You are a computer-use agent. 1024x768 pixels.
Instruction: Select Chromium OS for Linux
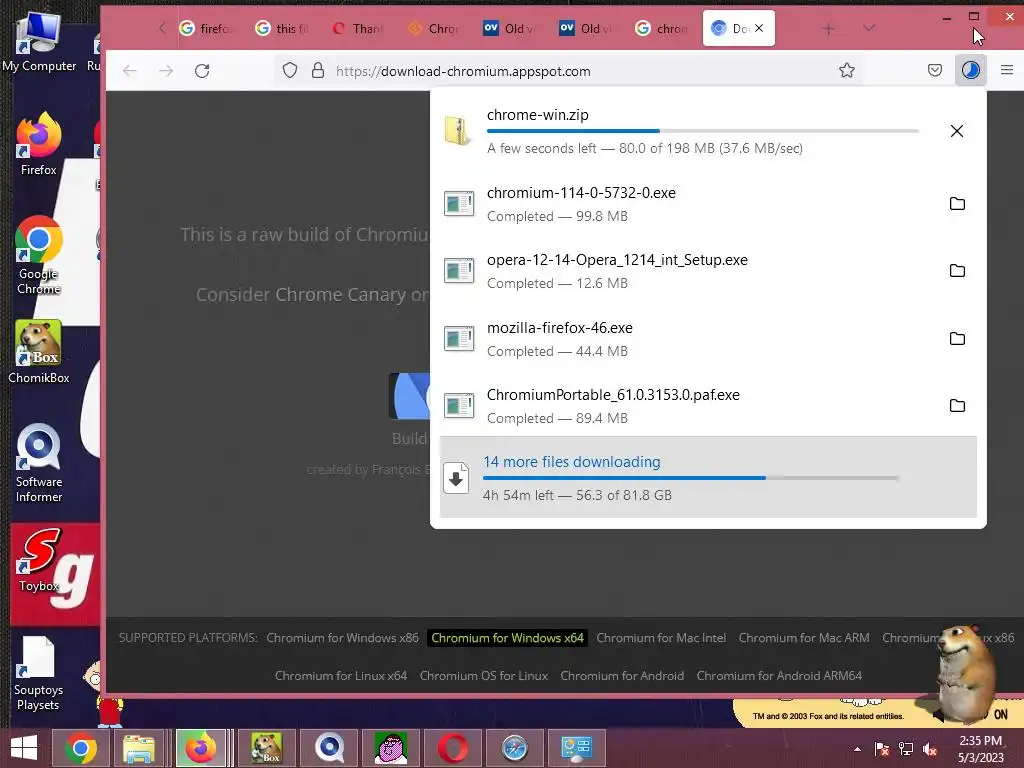point(484,676)
